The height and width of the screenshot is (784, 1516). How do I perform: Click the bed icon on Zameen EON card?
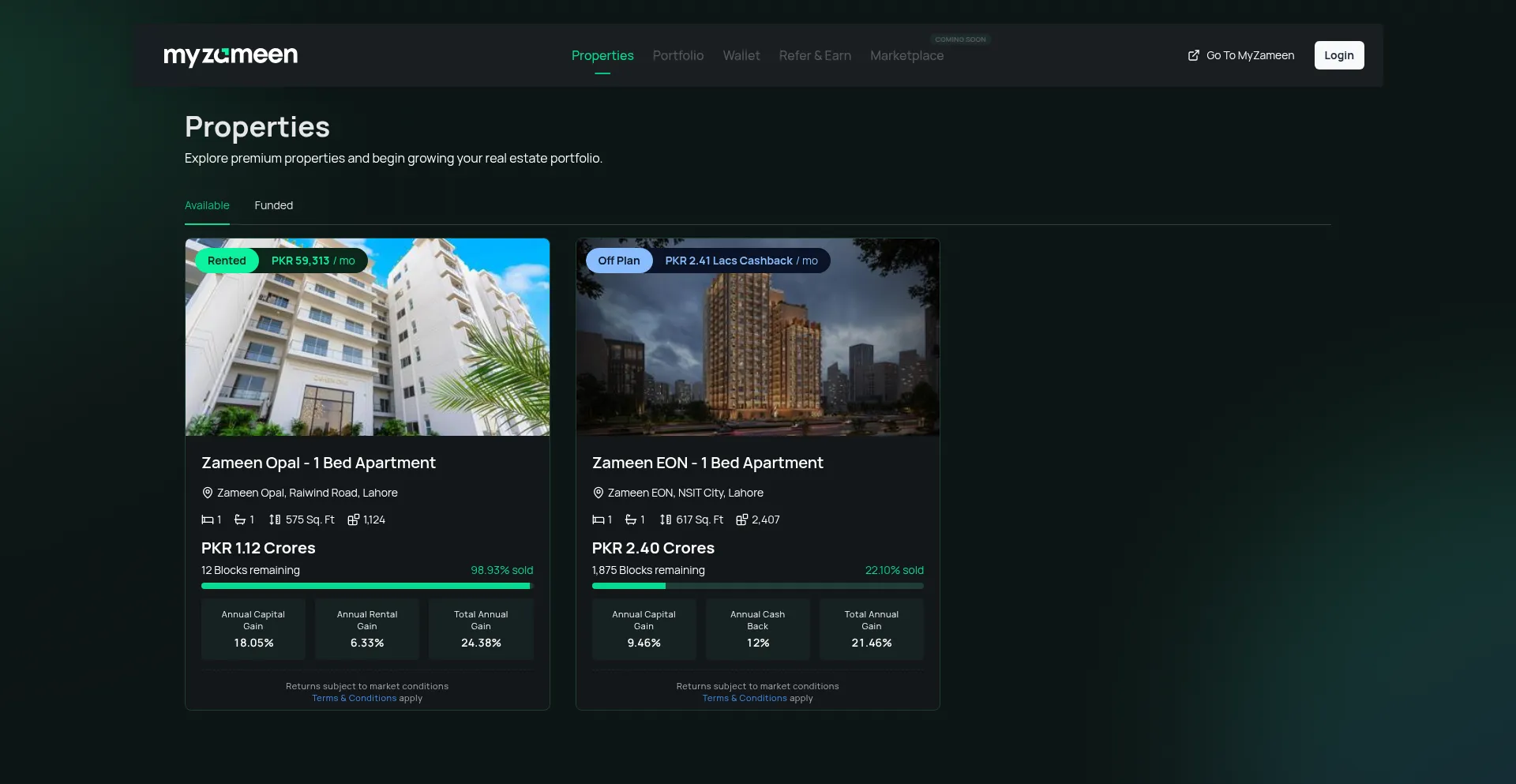click(x=599, y=520)
